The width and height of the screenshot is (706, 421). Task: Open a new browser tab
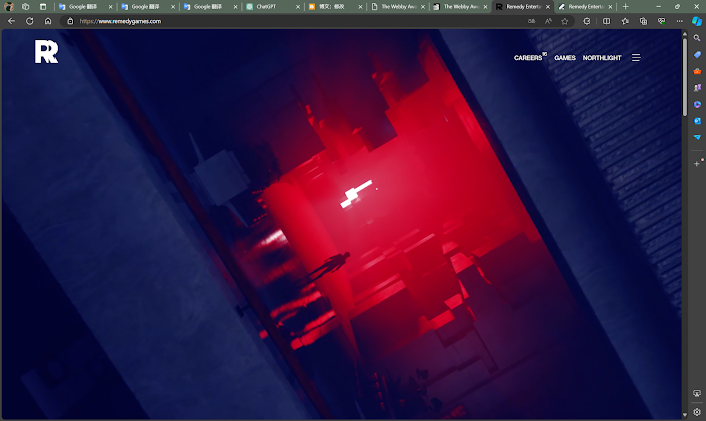pos(625,7)
